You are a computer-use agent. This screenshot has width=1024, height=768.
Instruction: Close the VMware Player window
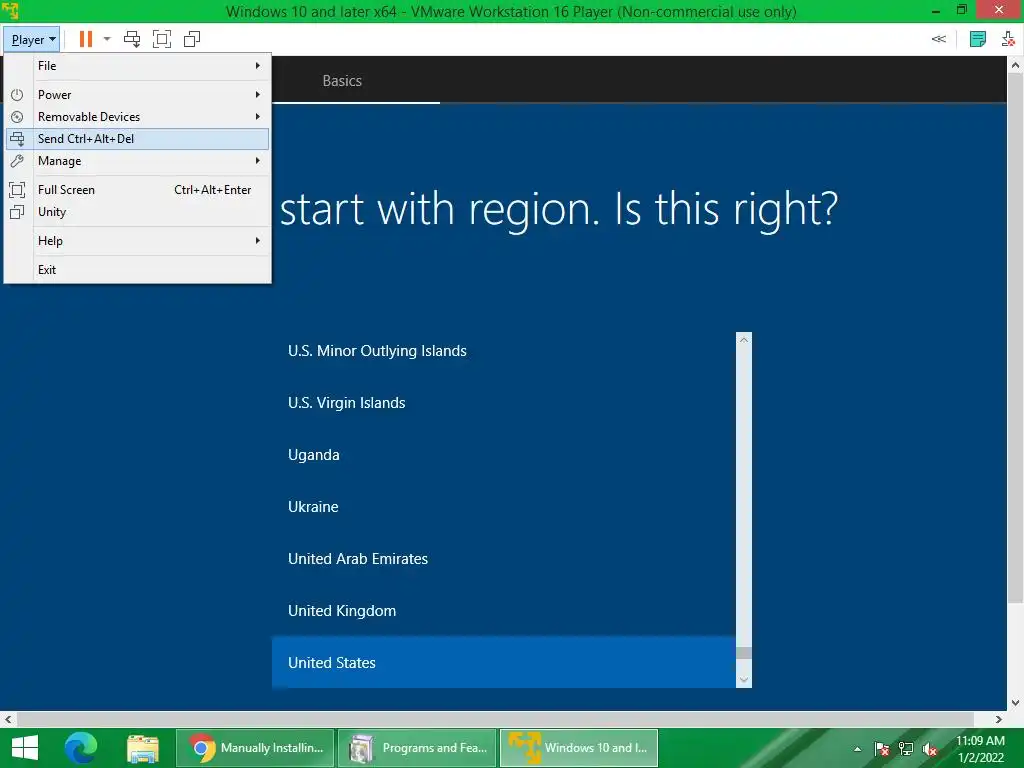click(x=999, y=10)
